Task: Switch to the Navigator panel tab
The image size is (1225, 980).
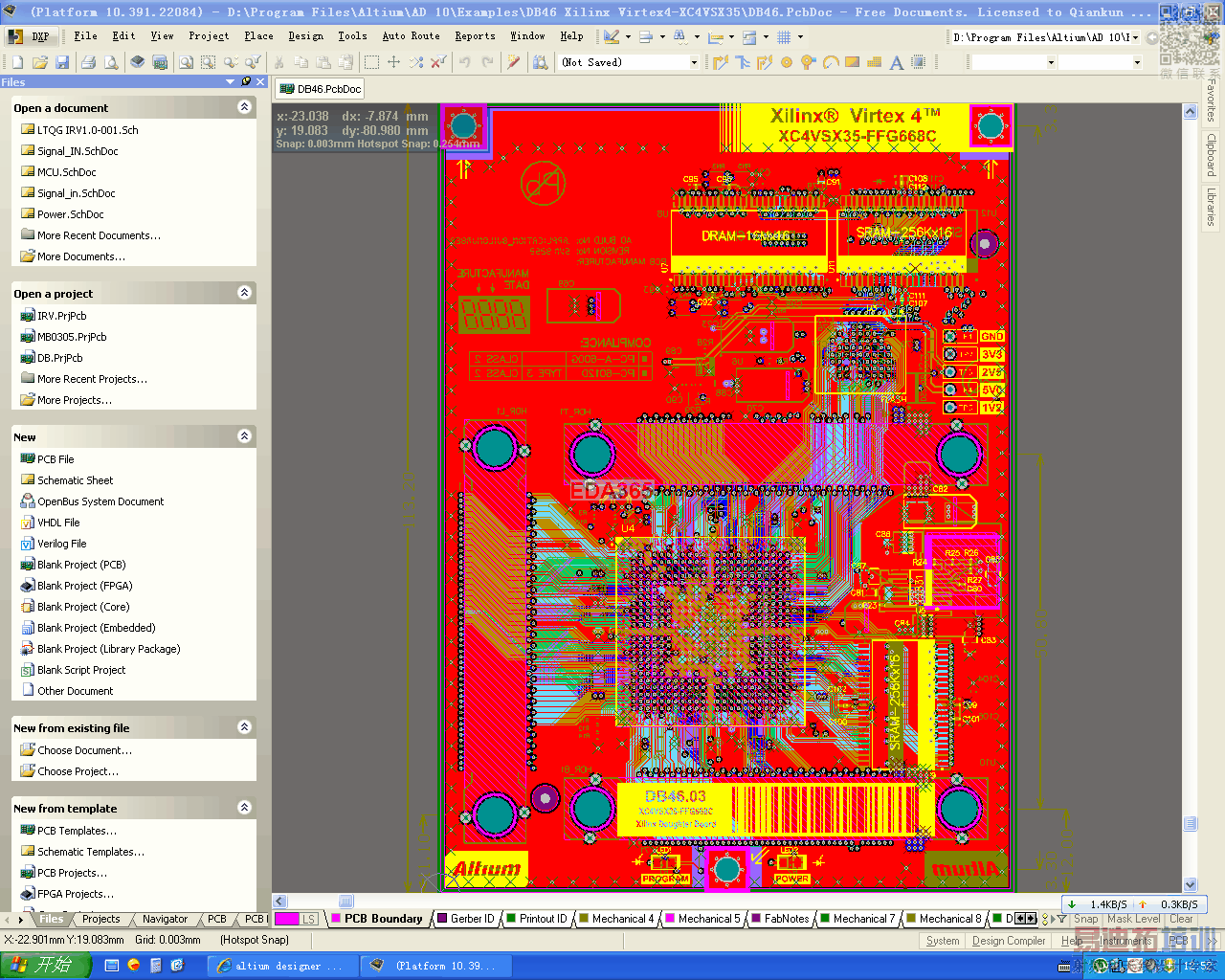Action: click(165, 919)
